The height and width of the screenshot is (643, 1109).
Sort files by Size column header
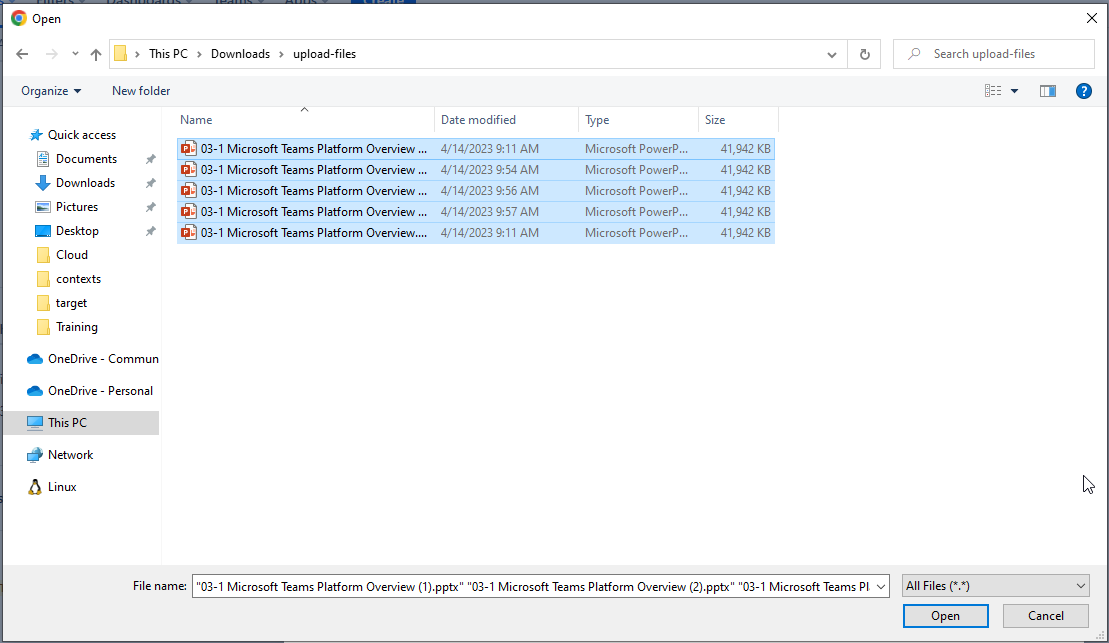pos(715,120)
